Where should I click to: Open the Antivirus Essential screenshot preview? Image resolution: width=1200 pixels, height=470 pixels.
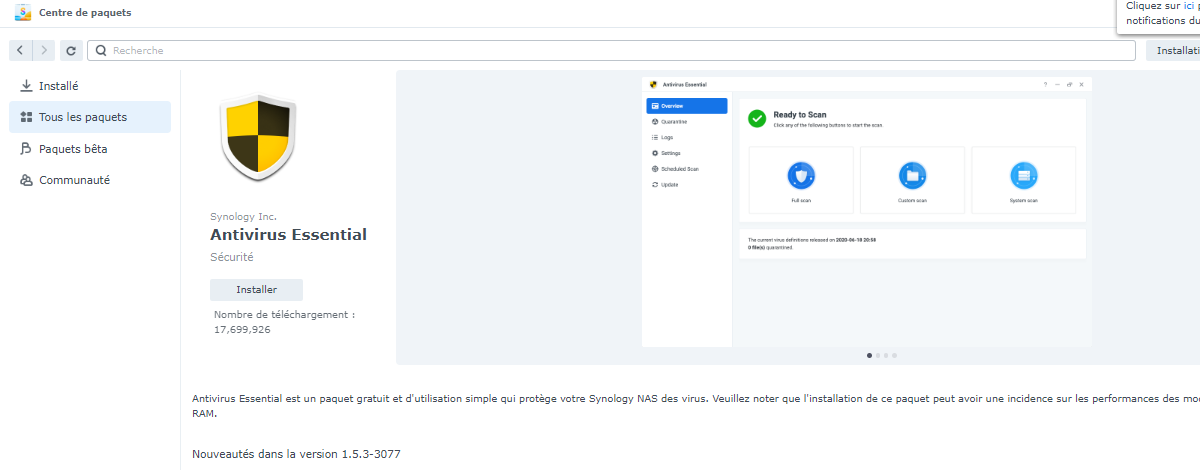click(x=867, y=211)
